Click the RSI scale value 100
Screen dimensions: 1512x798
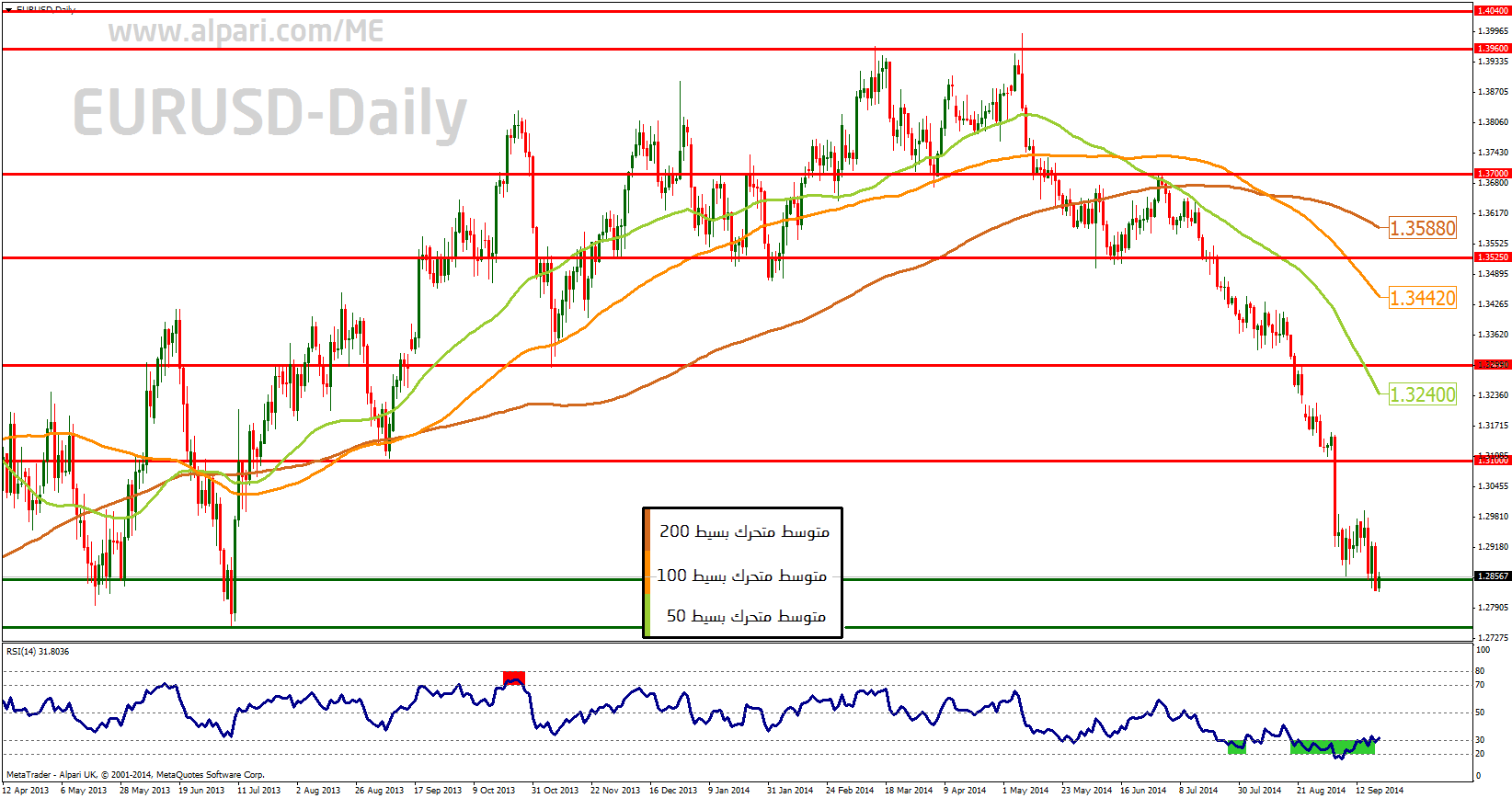pos(1483,650)
